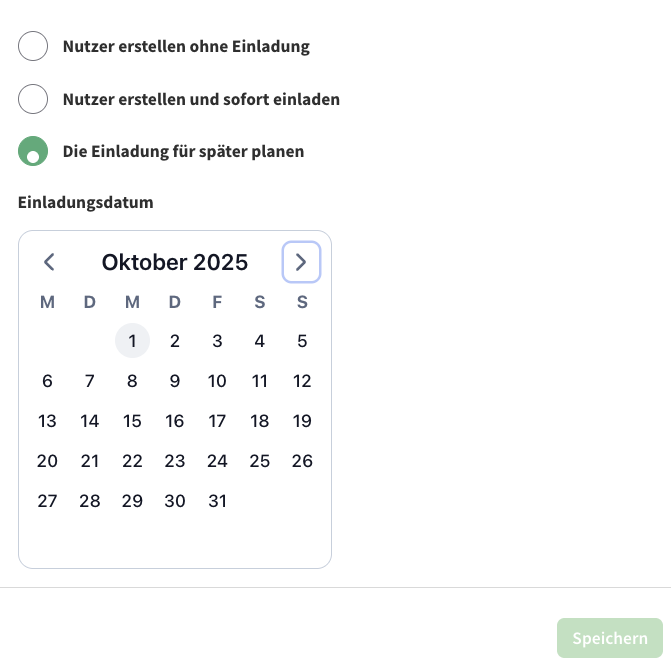The image size is (671, 670).
Task: Select 'Die Einladung für später planen' radio
Action: [33, 152]
